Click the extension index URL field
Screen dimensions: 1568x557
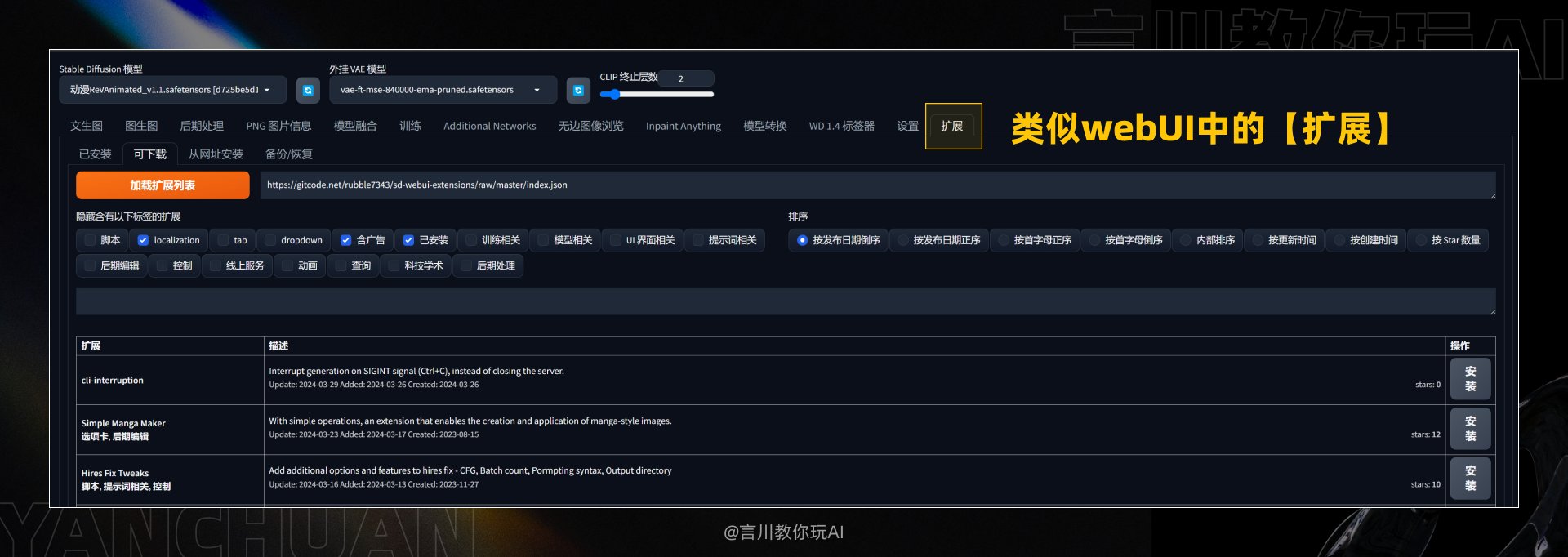click(878, 185)
